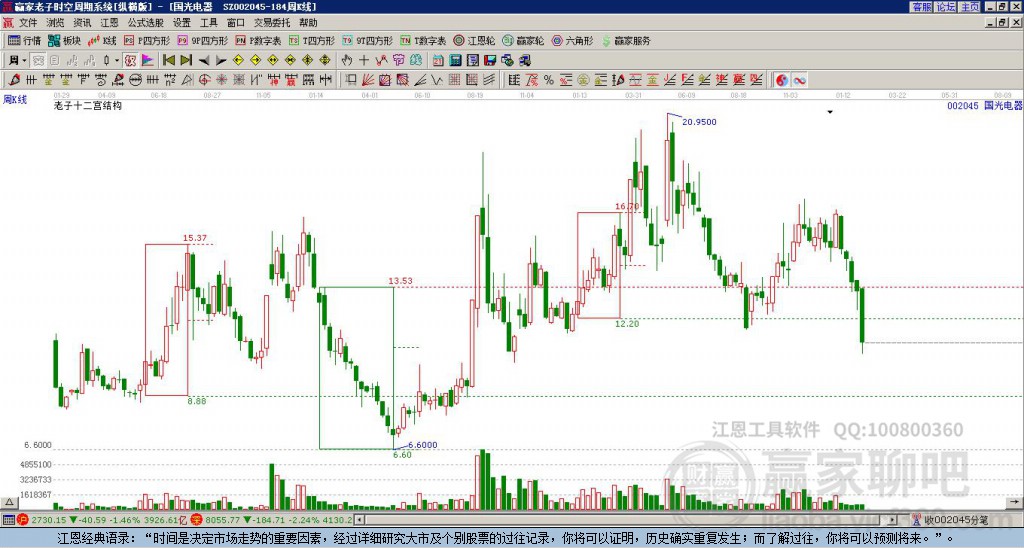The image size is (1024, 548).
Task: Toggle the 权 adjusted-price button
Action: pos(130,61)
